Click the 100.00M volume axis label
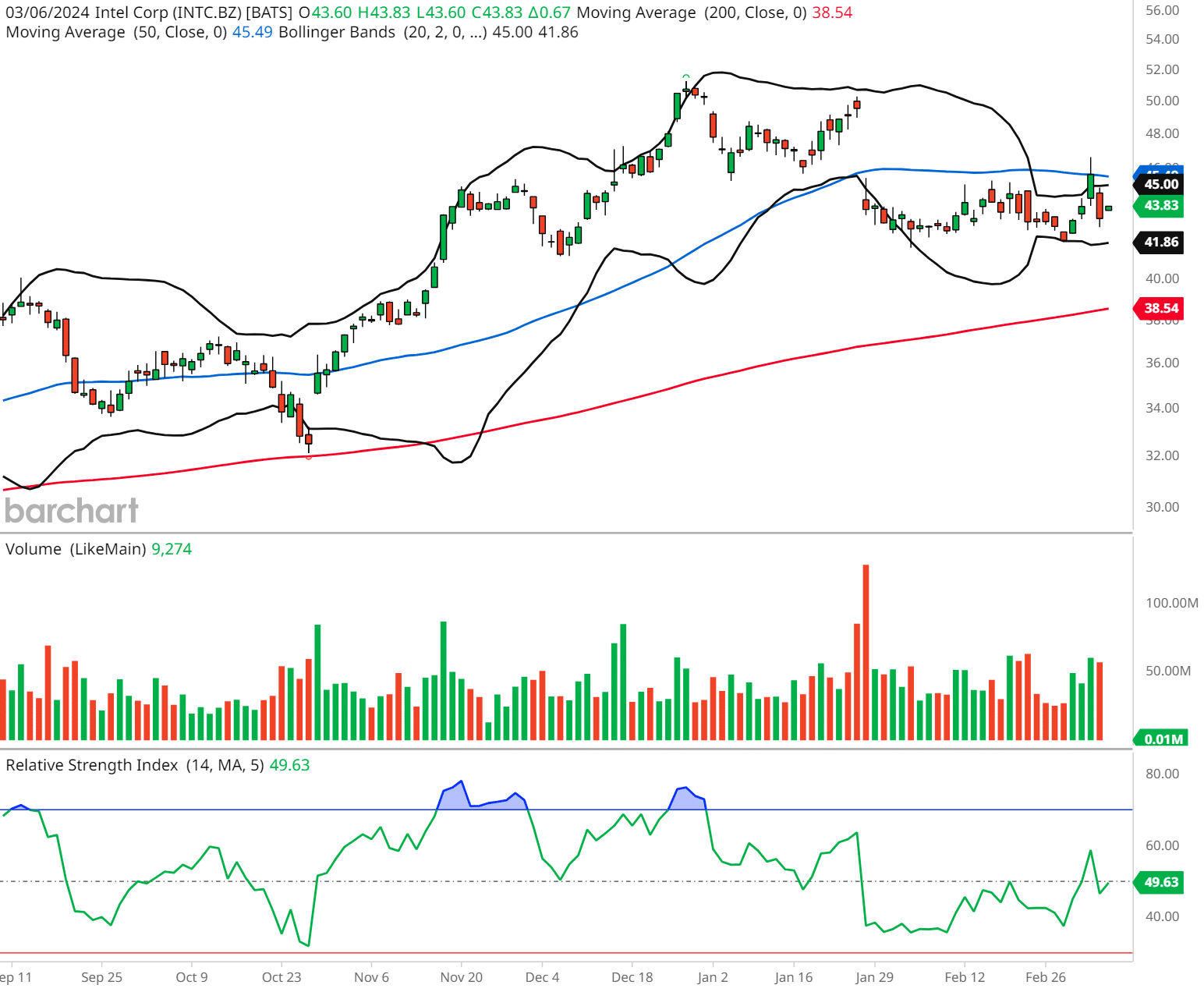 coord(1172,603)
